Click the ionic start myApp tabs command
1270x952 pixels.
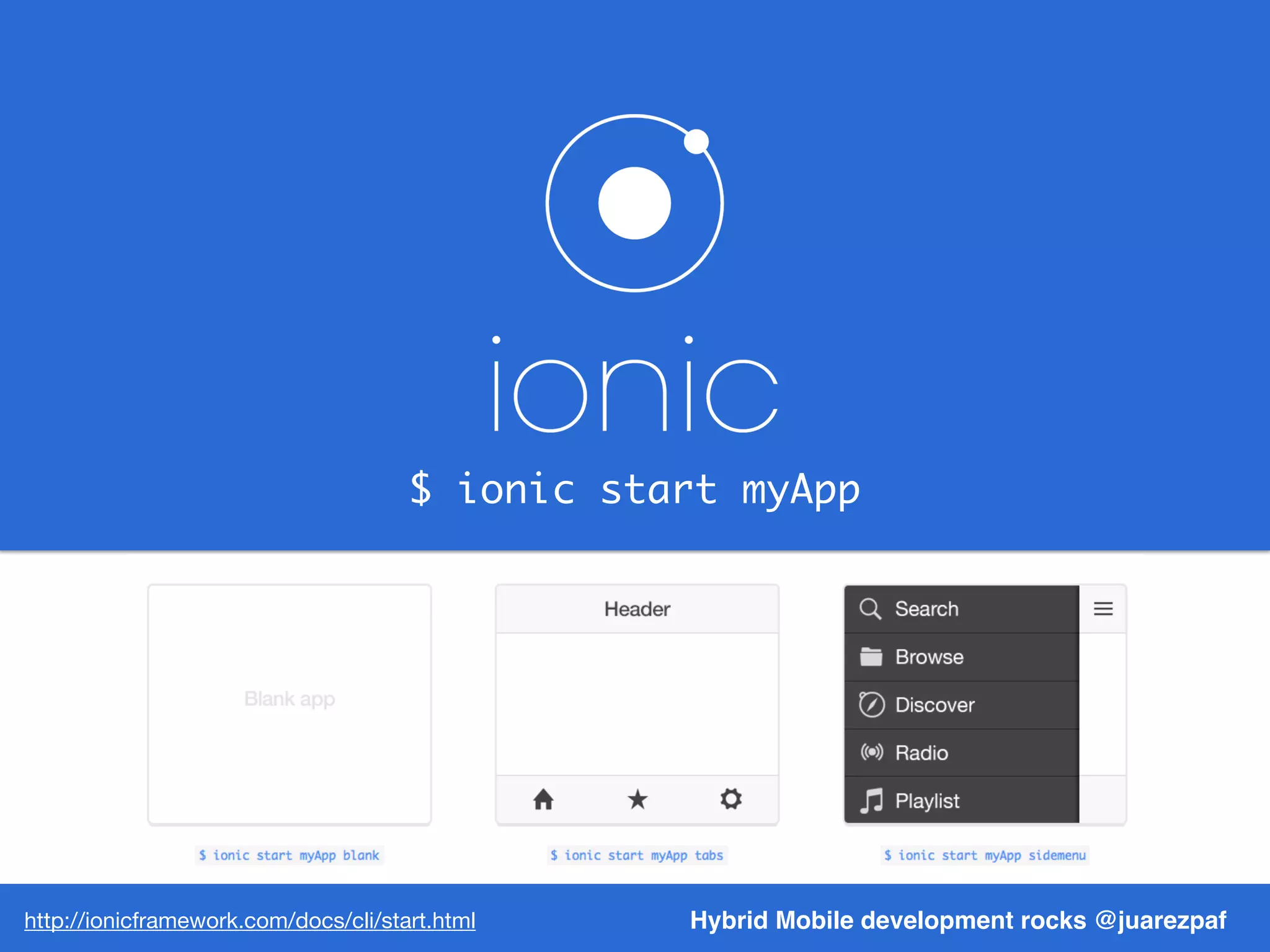click(x=637, y=855)
